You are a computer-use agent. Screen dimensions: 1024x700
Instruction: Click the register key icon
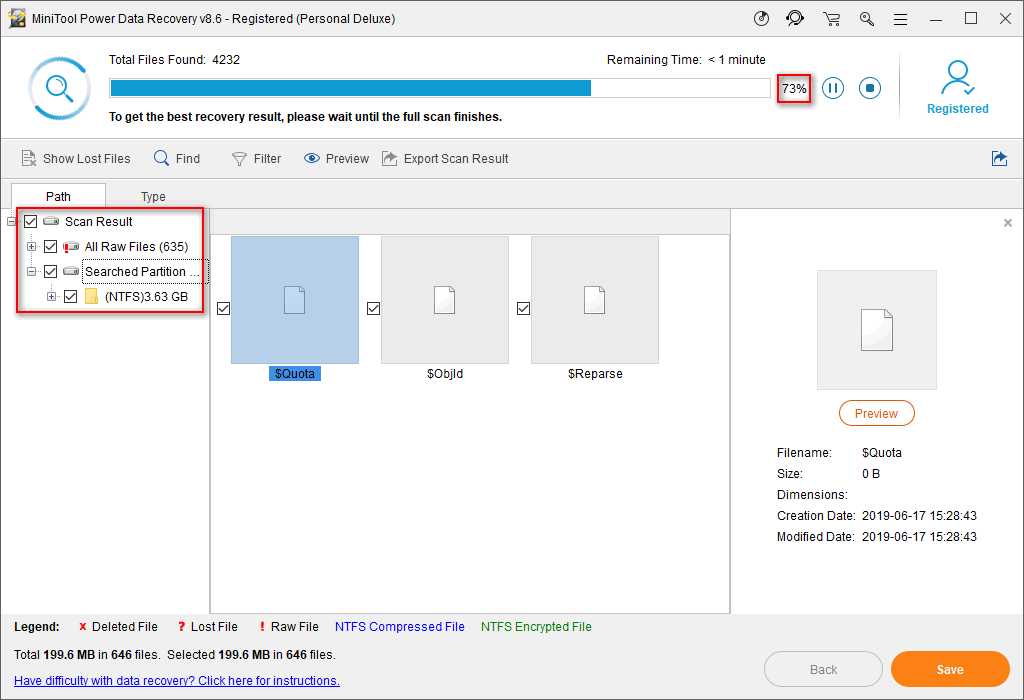867,19
